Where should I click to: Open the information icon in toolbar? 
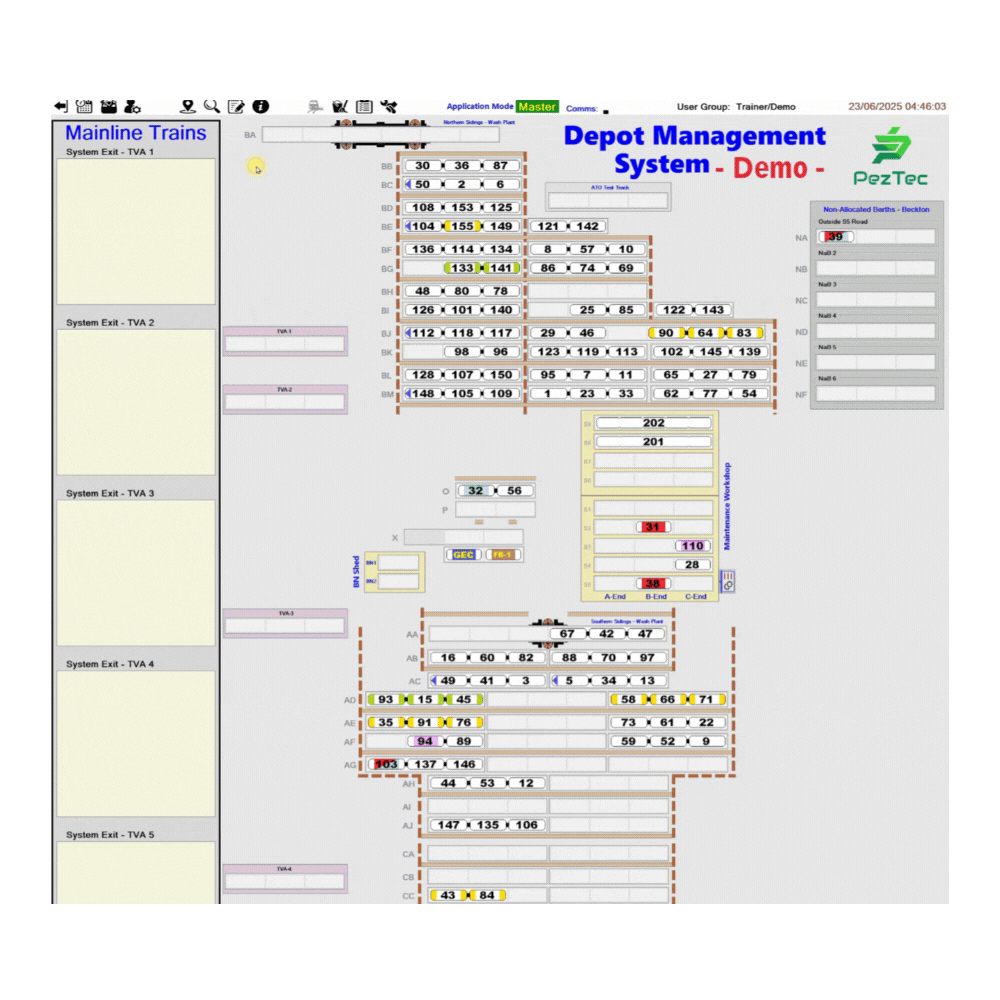point(260,107)
